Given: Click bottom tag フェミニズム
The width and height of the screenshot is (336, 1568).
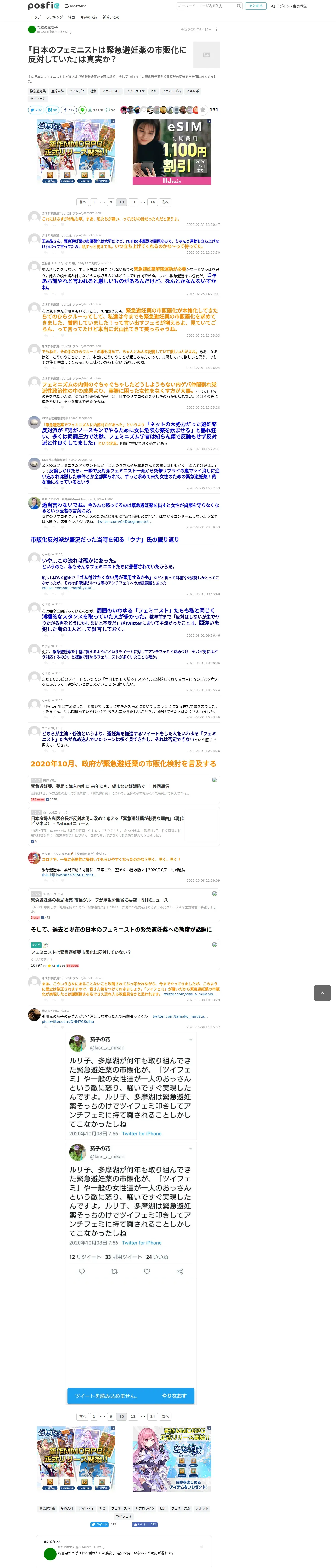Looking at the screenshot, I should coord(181,1508).
